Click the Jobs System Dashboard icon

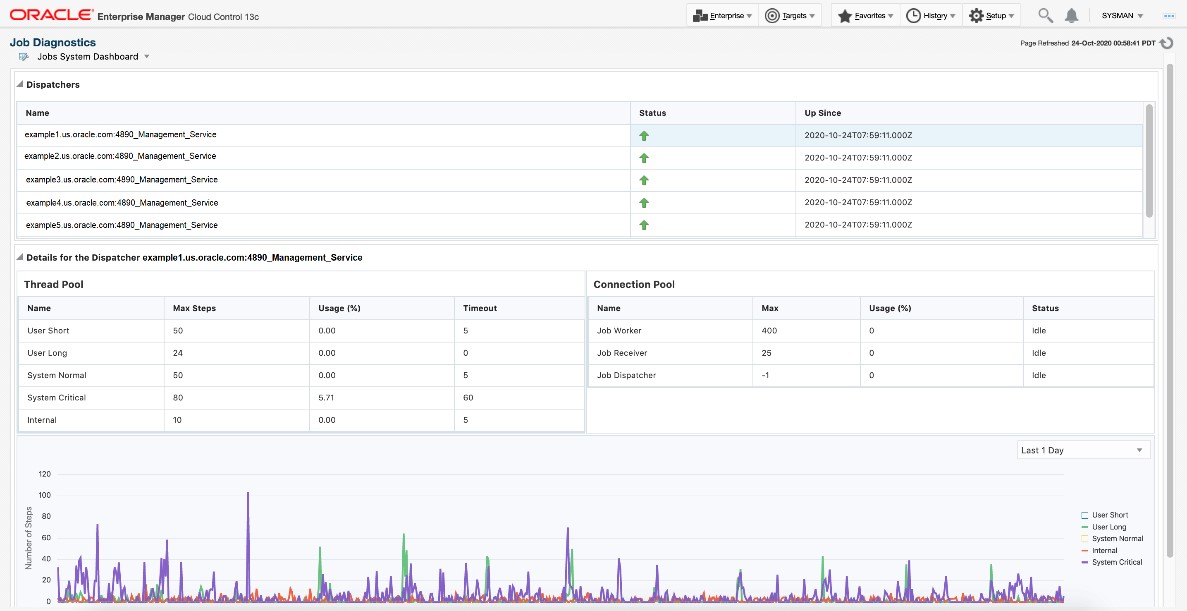(x=24, y=57)
